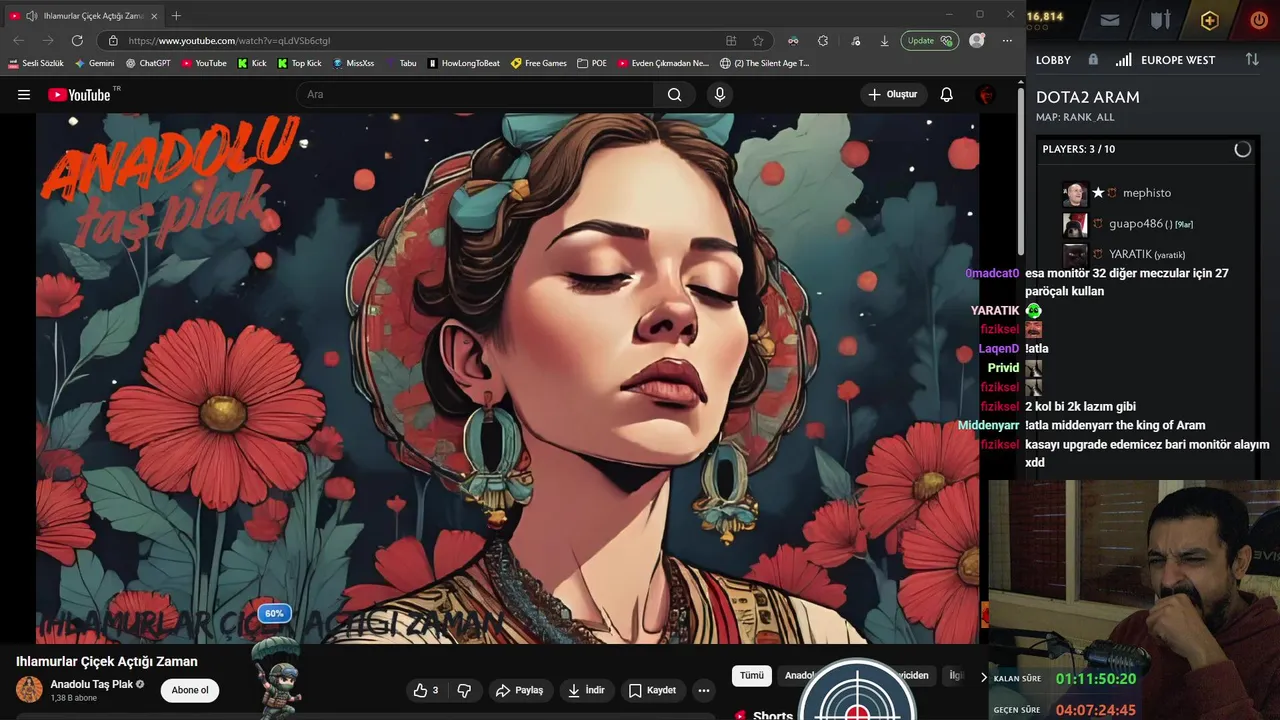The image size is (1280, 720).
Task: Click the lobby swap arrows icon
Action: point(1252,60)
